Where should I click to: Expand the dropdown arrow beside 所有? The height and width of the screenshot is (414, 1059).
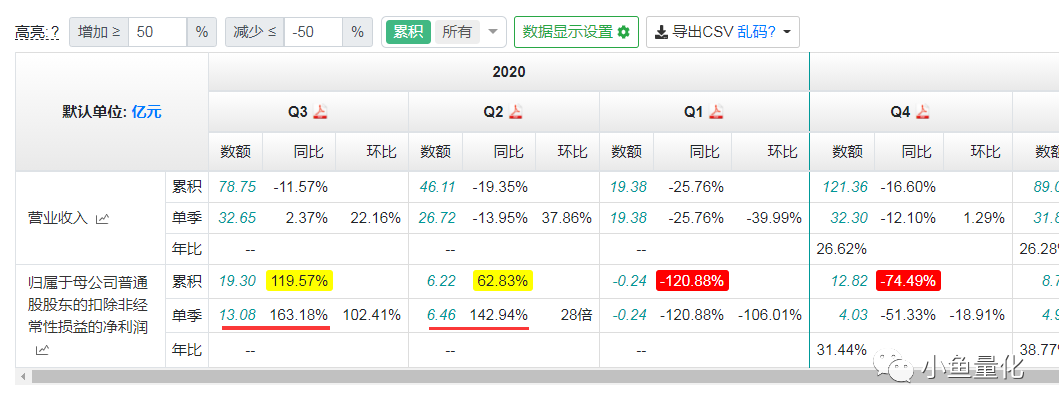(492, 32)
